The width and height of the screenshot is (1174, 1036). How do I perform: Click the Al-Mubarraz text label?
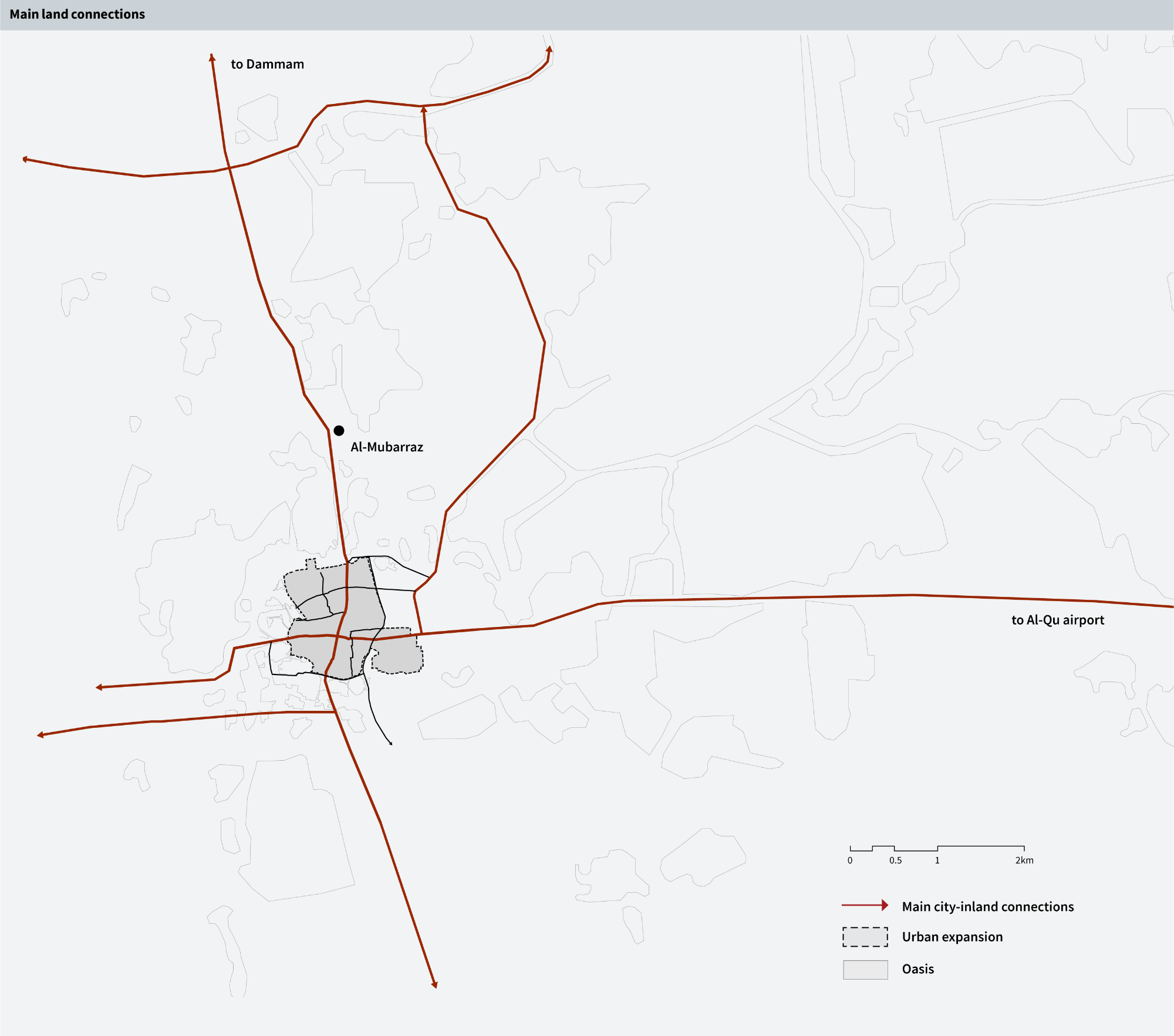tap(386, 447)
